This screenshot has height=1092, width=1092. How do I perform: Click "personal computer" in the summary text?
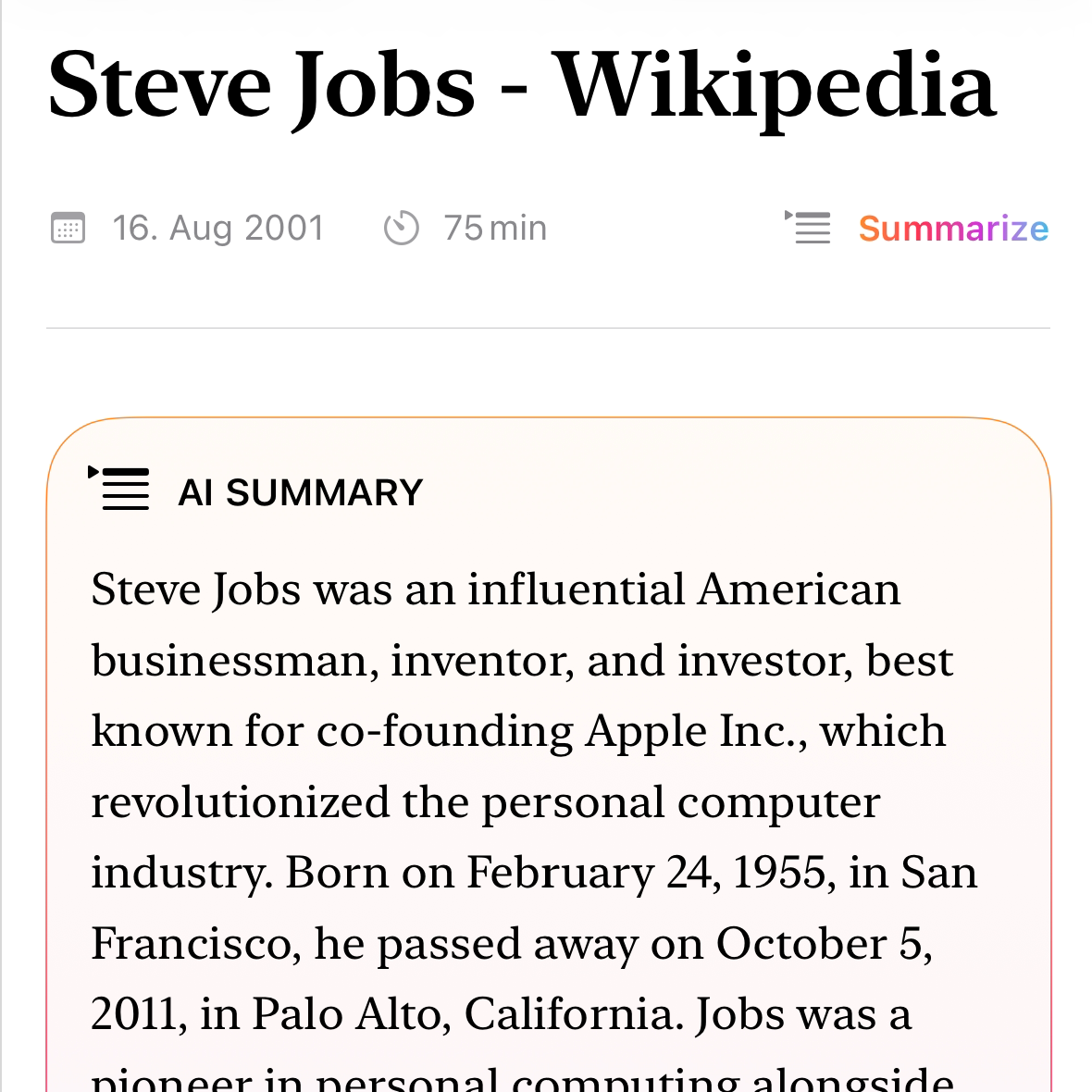pyautogui.click(x=680, y=802)
